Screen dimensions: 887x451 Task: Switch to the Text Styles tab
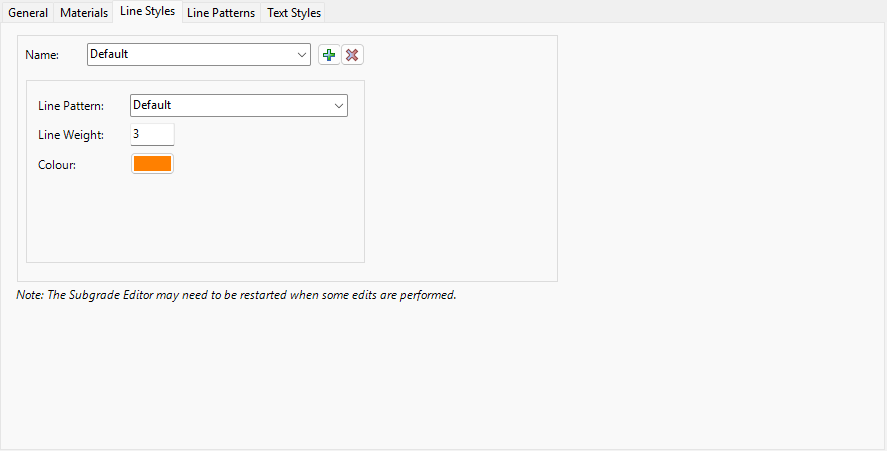point(294,12)
